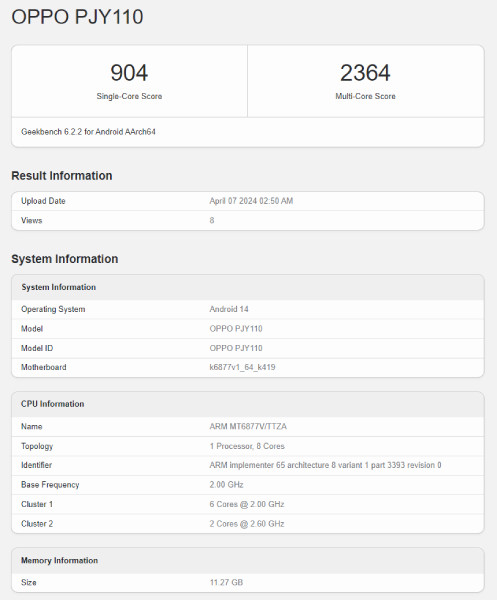
Task: Select the Android 14 operating system value
Action: 229,309
